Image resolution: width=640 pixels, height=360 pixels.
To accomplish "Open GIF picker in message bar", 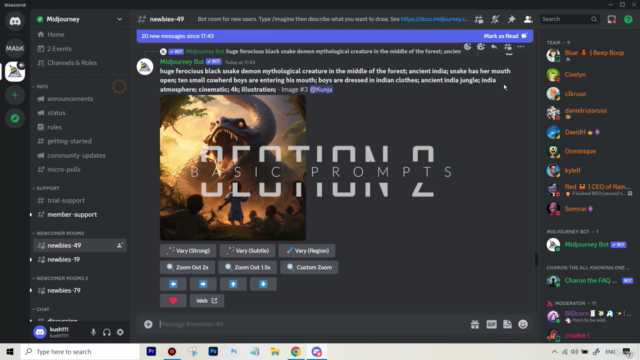I will pos(491,324).
